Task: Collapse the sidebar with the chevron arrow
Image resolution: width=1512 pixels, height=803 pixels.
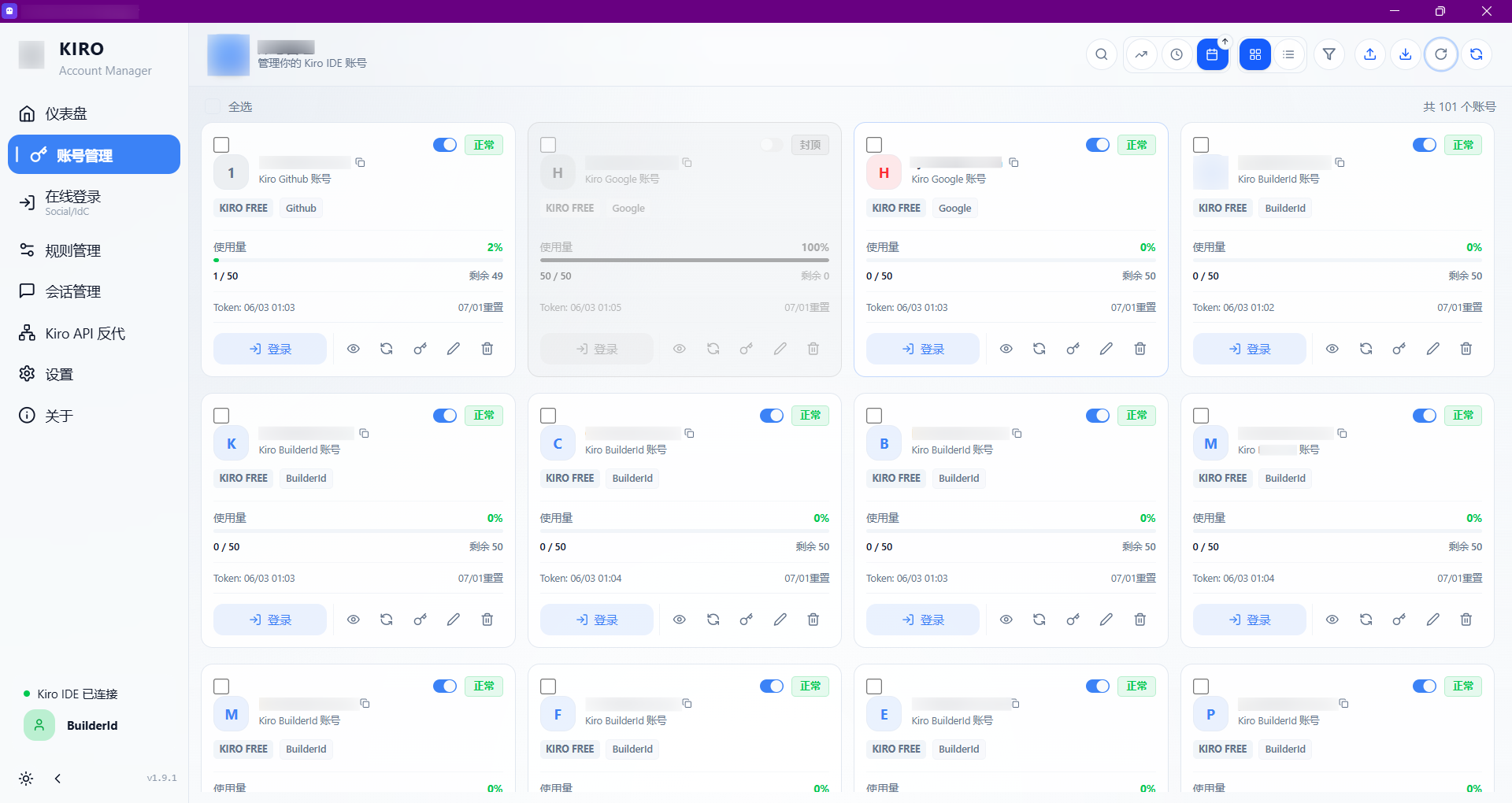Action: click(x=57, y=779)
